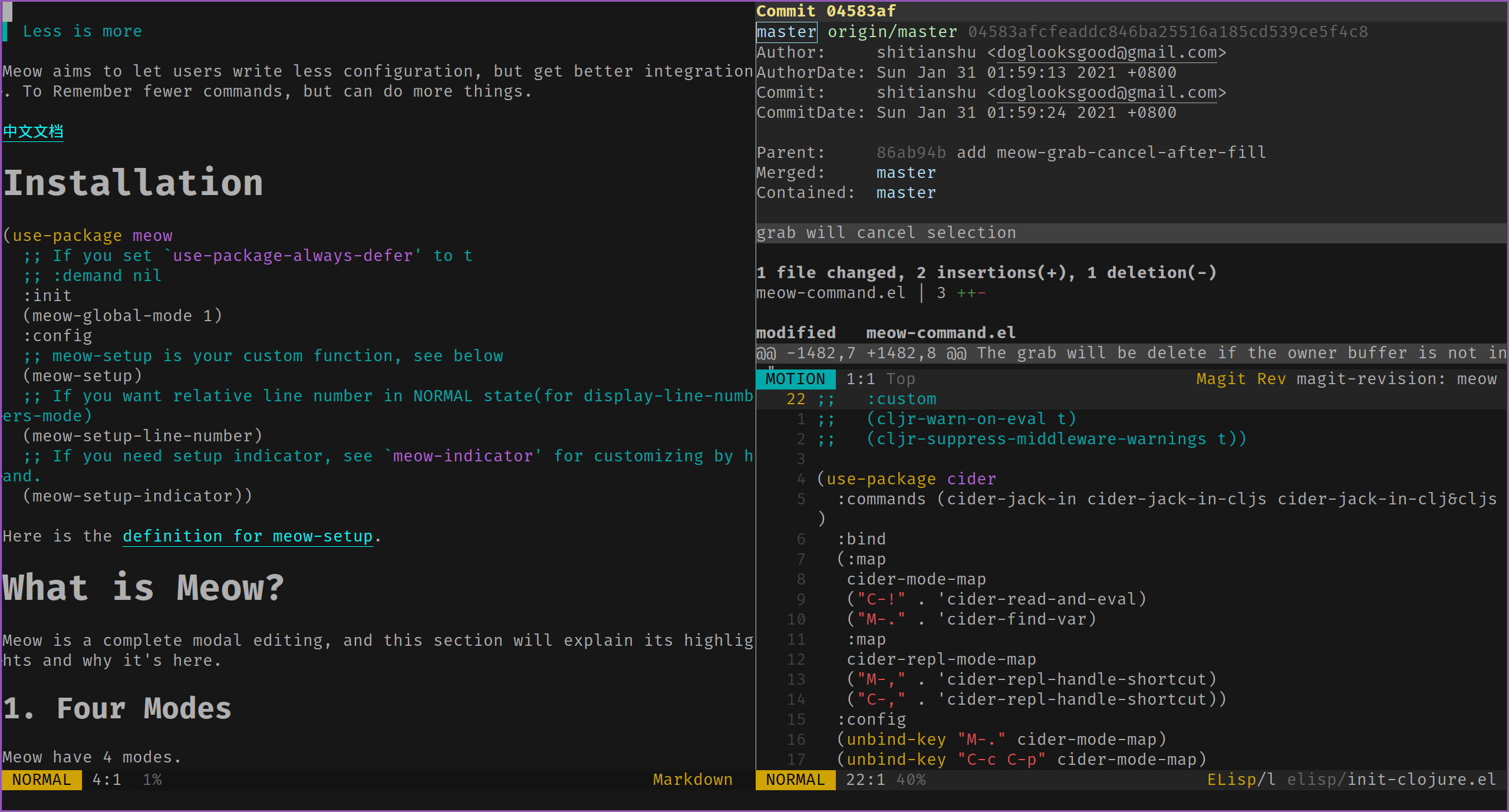Click the 'Meow have 4 modes.' line
This screenshot has height=812, width=1509.
[x=92, y=757]
